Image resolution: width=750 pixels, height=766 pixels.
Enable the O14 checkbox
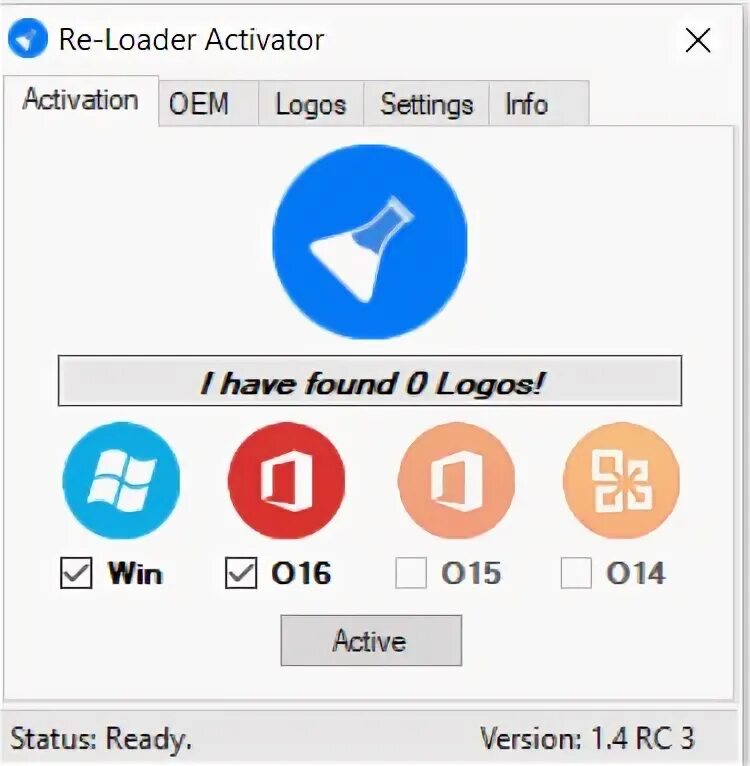click(x=576, y=573)
